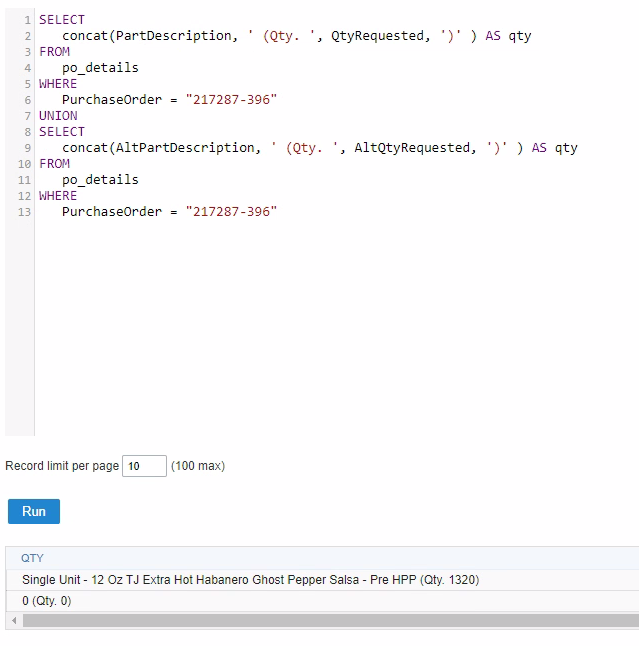
Task: Click po_details on line 4
Action: 100,68
